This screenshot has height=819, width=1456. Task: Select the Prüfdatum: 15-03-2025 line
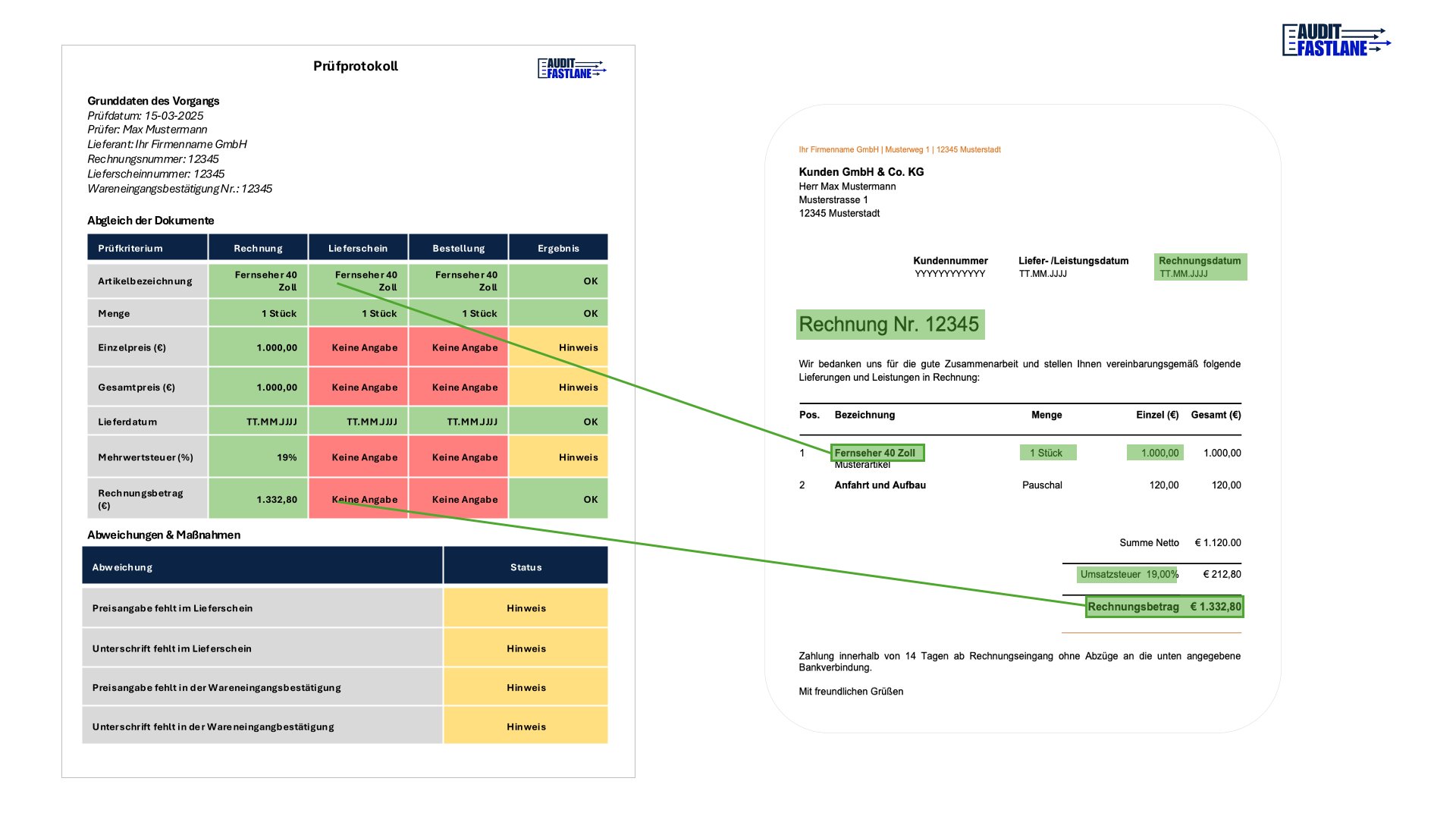pyautogui.click(x=146, y=115)
